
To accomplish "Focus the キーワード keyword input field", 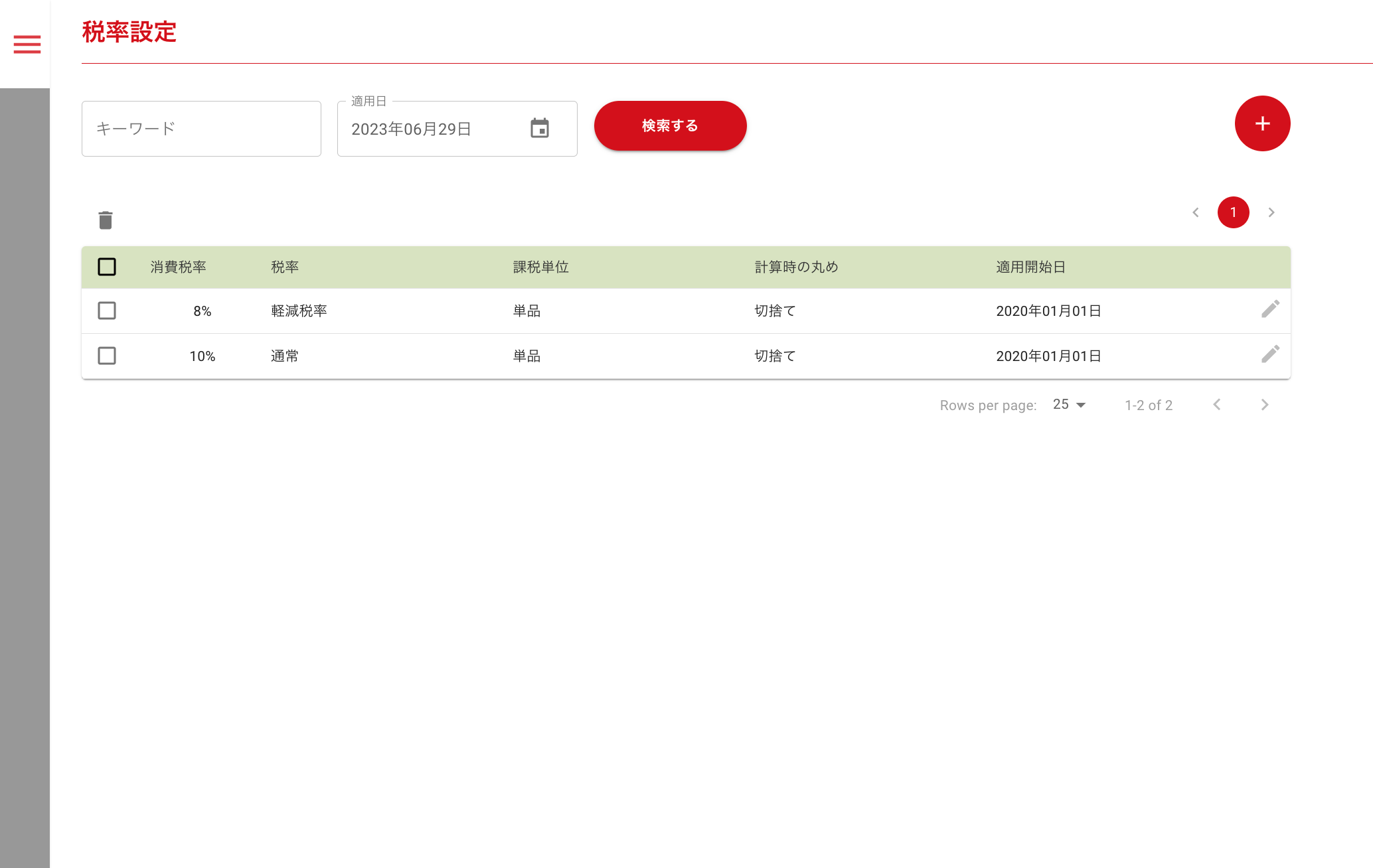I will point(201,129).
